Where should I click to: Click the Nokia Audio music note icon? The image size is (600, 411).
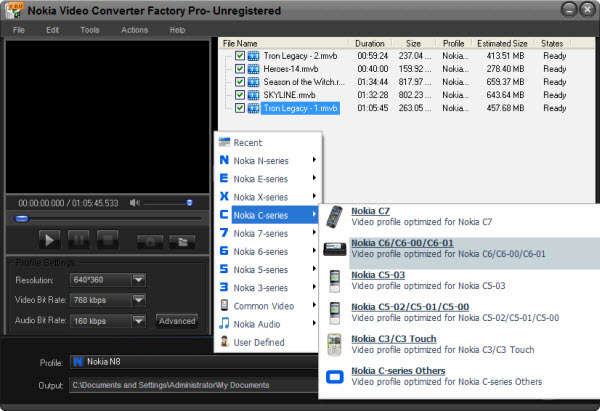pos(224,323)
